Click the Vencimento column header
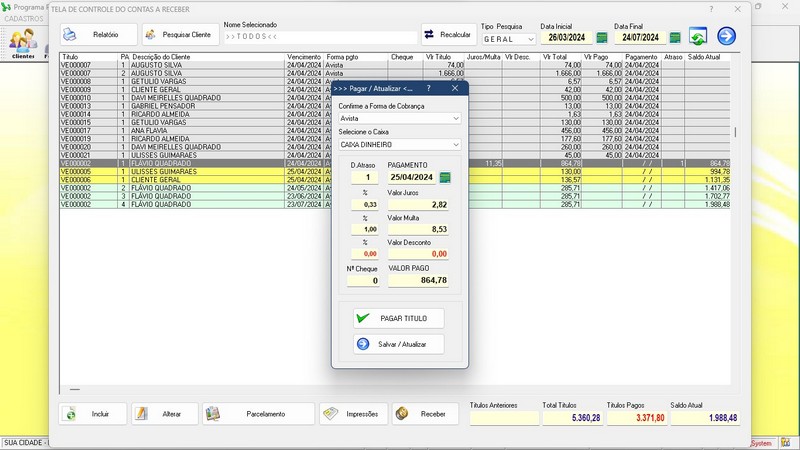Viewport: 800px width, 450px height. [x=303, y=57]
